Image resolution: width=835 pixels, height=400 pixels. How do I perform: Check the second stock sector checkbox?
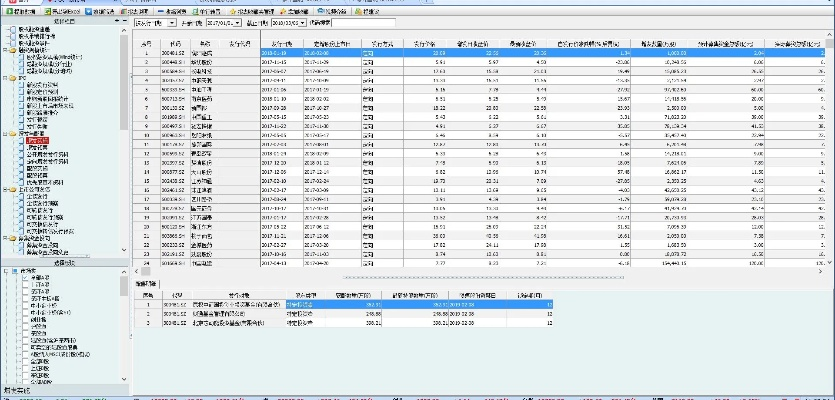coord(25,286)
